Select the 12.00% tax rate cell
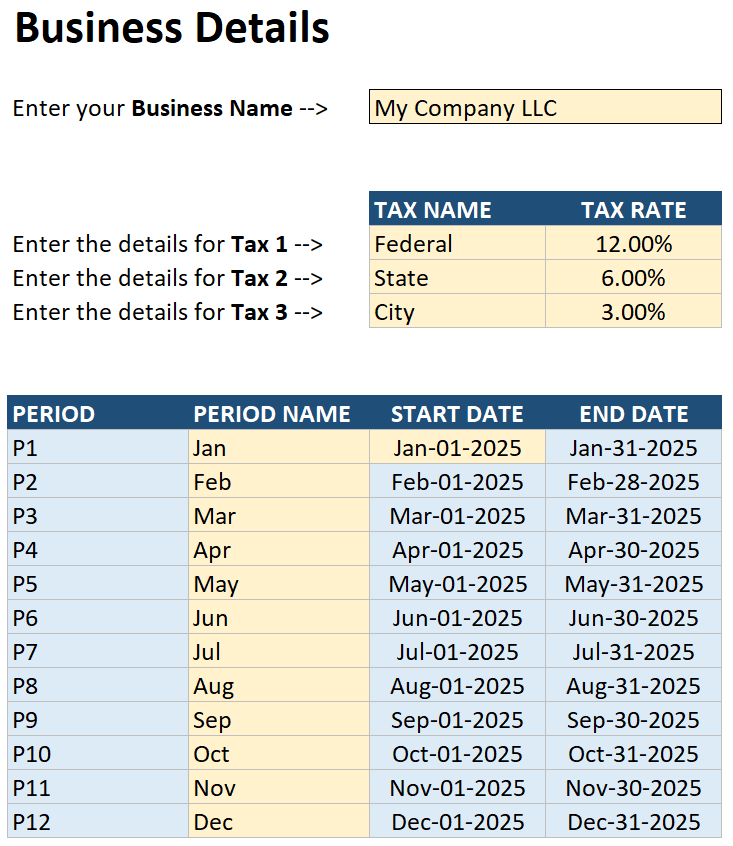The width and height of the screenshot is (733, 846). pos(633,244)
